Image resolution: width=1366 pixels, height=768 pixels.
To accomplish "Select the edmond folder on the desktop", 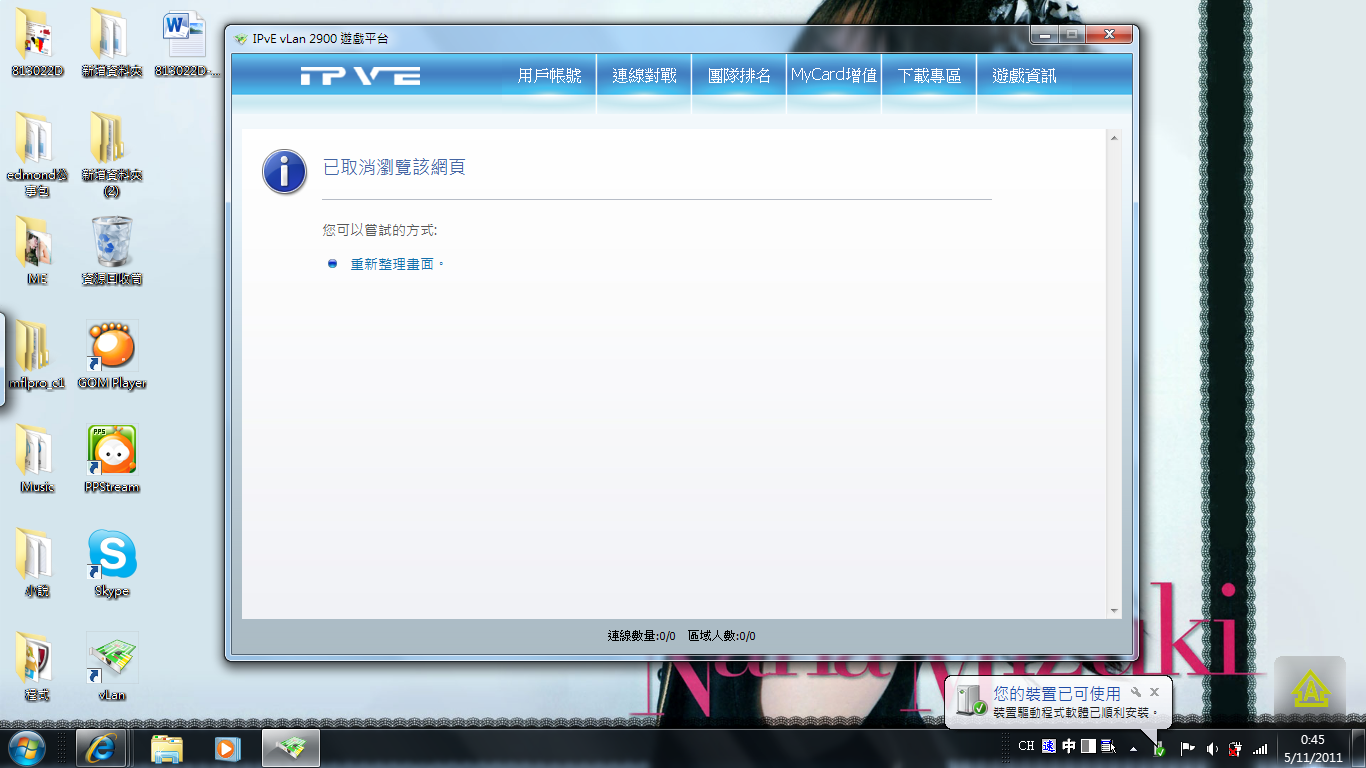I will [x=37, y=154].
